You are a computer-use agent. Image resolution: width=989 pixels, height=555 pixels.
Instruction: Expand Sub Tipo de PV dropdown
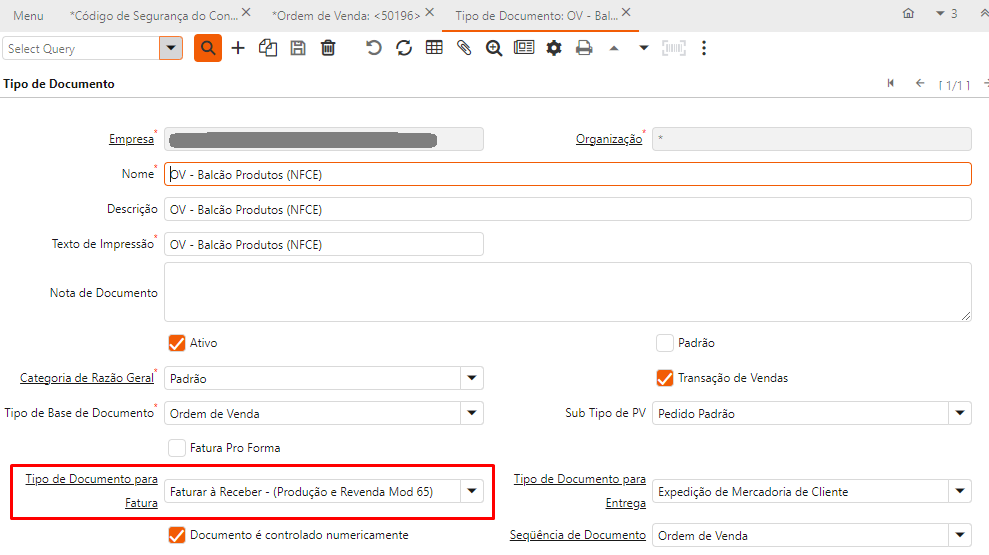coord(960,413)
